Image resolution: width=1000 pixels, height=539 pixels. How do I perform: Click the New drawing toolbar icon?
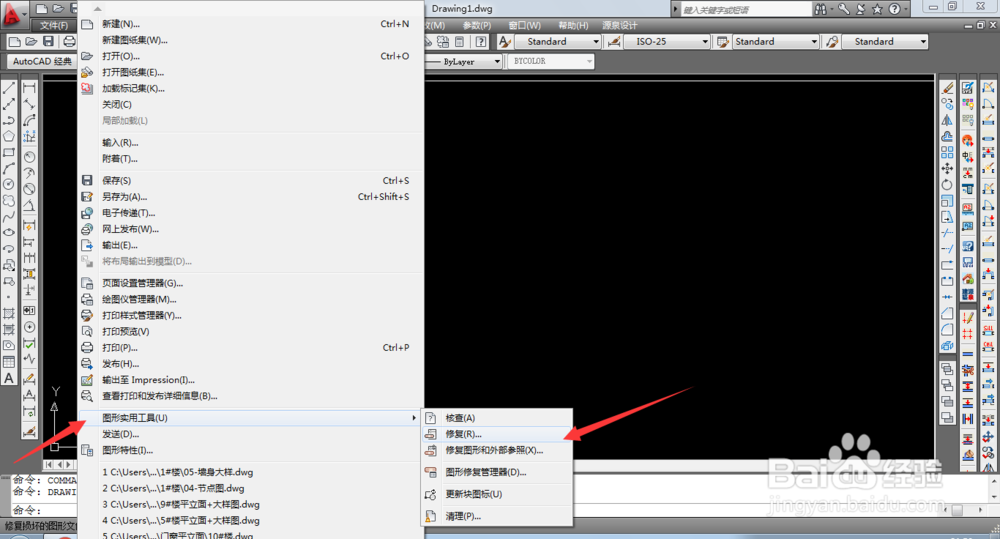coord(14,41)
